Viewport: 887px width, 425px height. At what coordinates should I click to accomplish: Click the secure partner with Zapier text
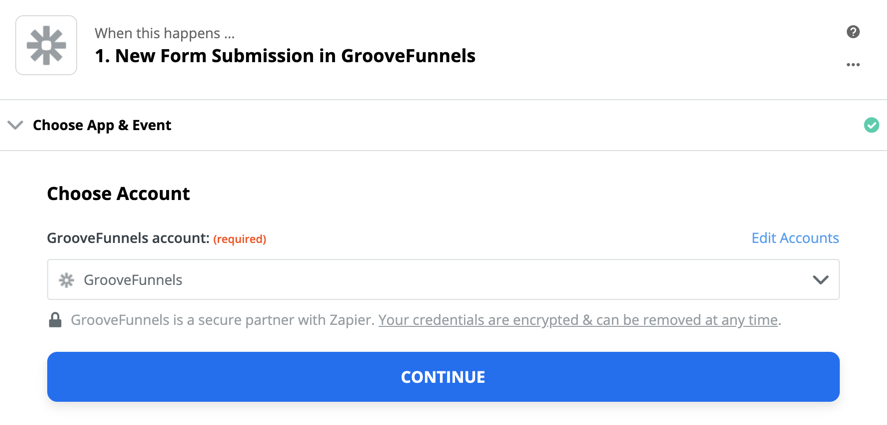pos(222,320)
